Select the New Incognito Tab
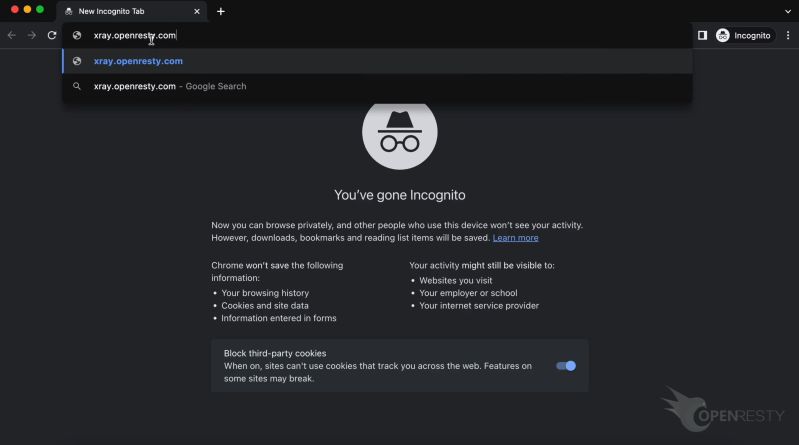This screenshot has height=445, width=799. coord(131,11)
